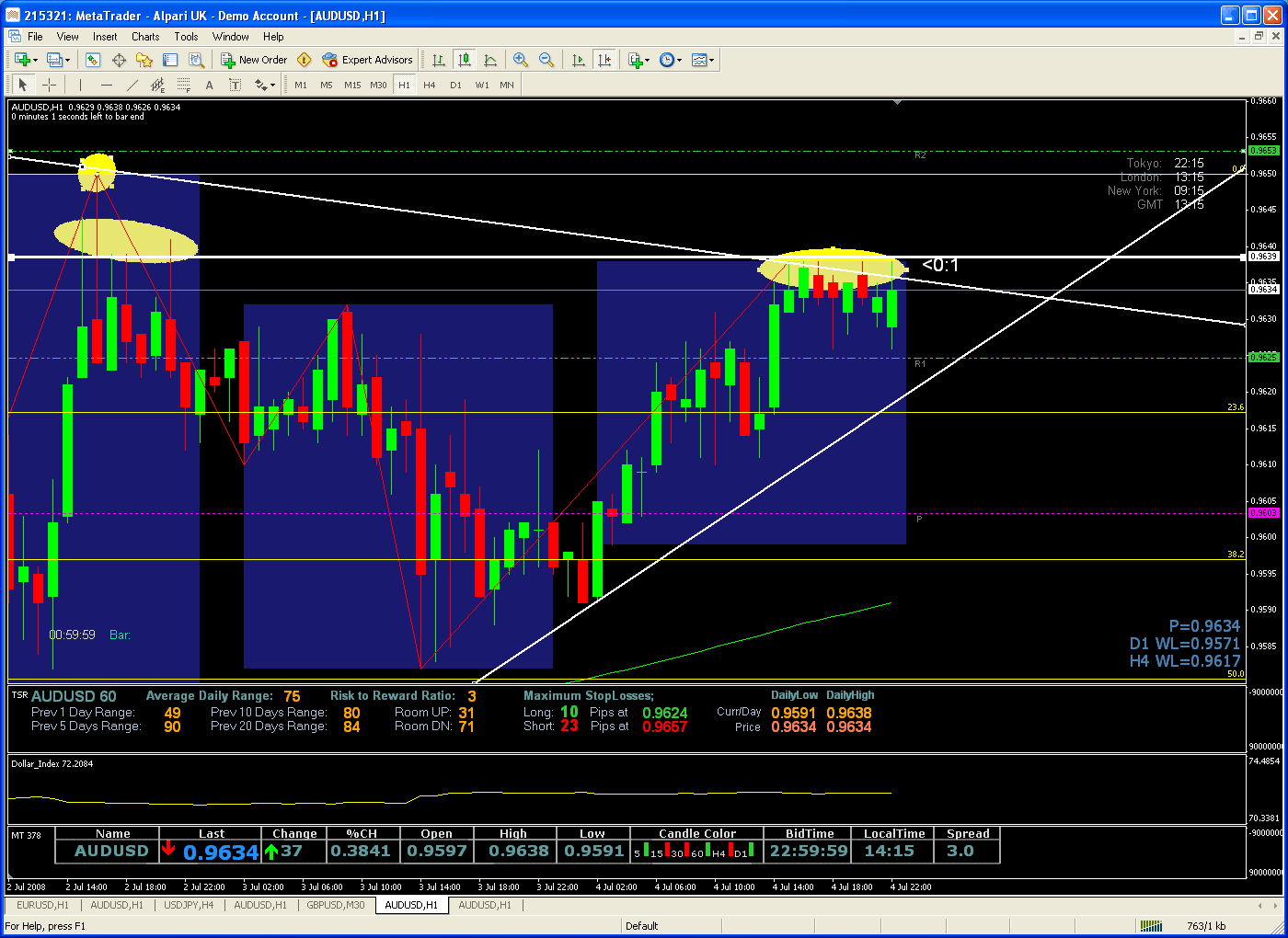Zoom in on the chart
This screenshot has width=1288, height=938.
pos(521,60)
